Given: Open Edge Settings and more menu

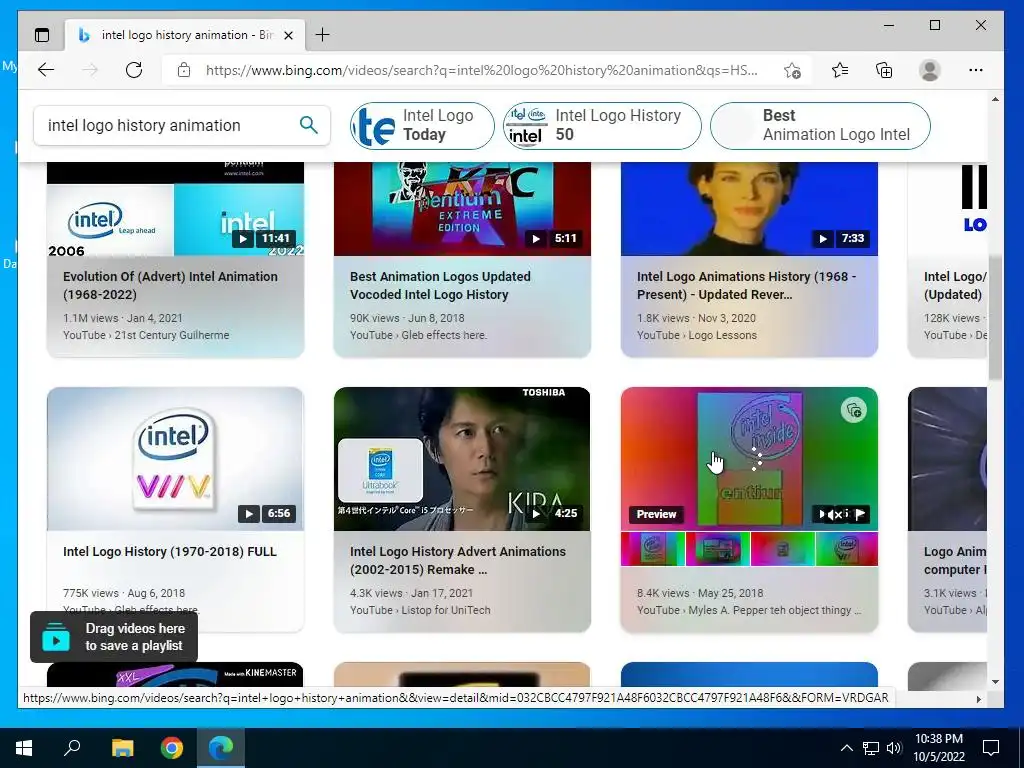Looking at the screenshot, I should coord(976,70).
